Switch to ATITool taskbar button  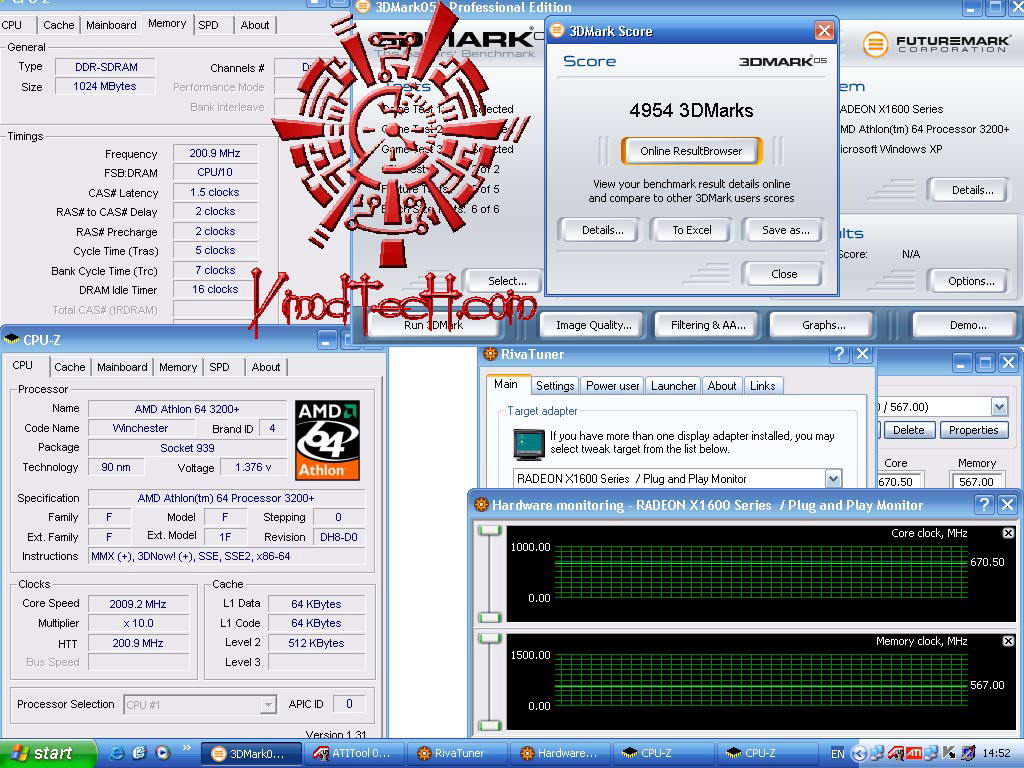354,754
